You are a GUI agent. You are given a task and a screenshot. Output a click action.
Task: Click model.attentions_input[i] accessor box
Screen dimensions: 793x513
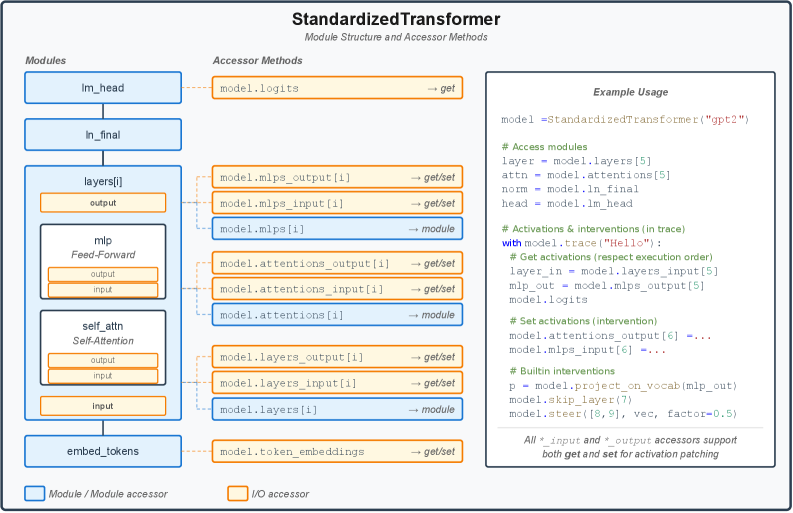pyautogui.click(x=337, y=289)
